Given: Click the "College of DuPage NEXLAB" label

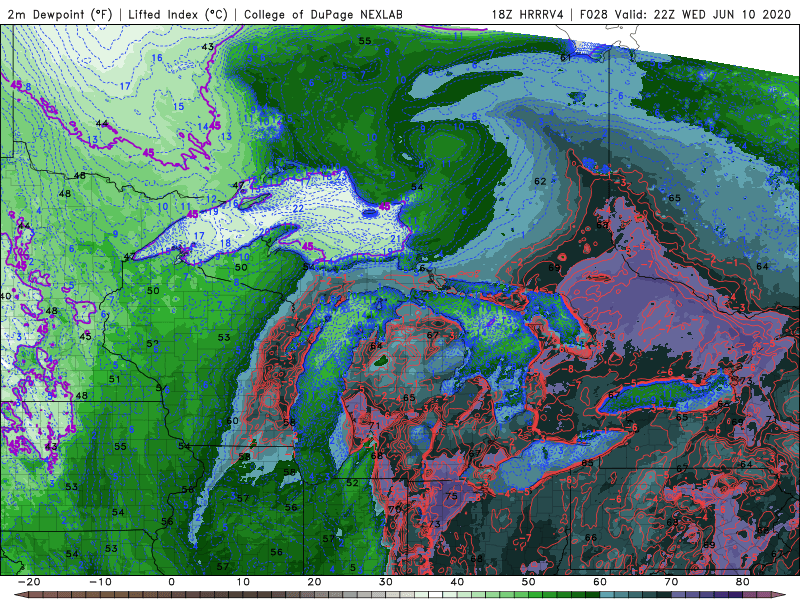Looking at the screenshot, I should 323,14.
